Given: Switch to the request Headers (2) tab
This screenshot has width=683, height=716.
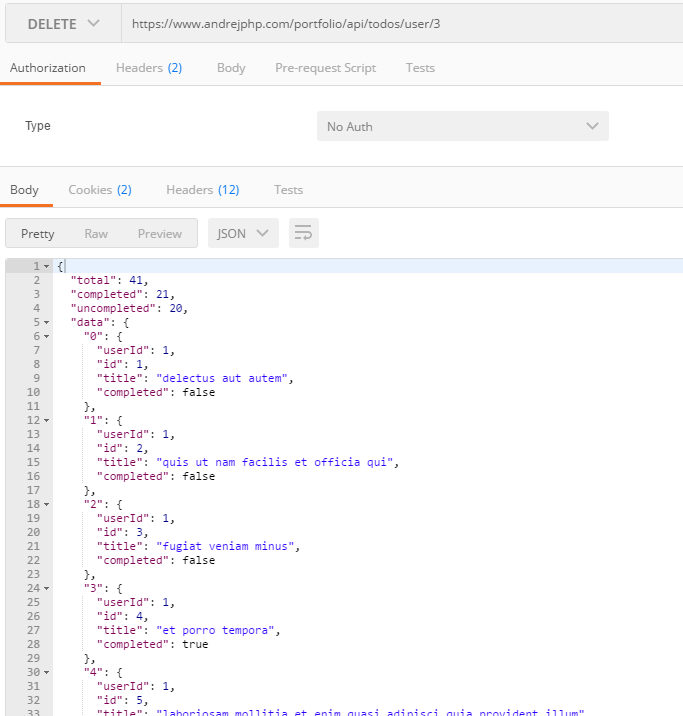Looking at the screenshot, I should pos(149,68).
